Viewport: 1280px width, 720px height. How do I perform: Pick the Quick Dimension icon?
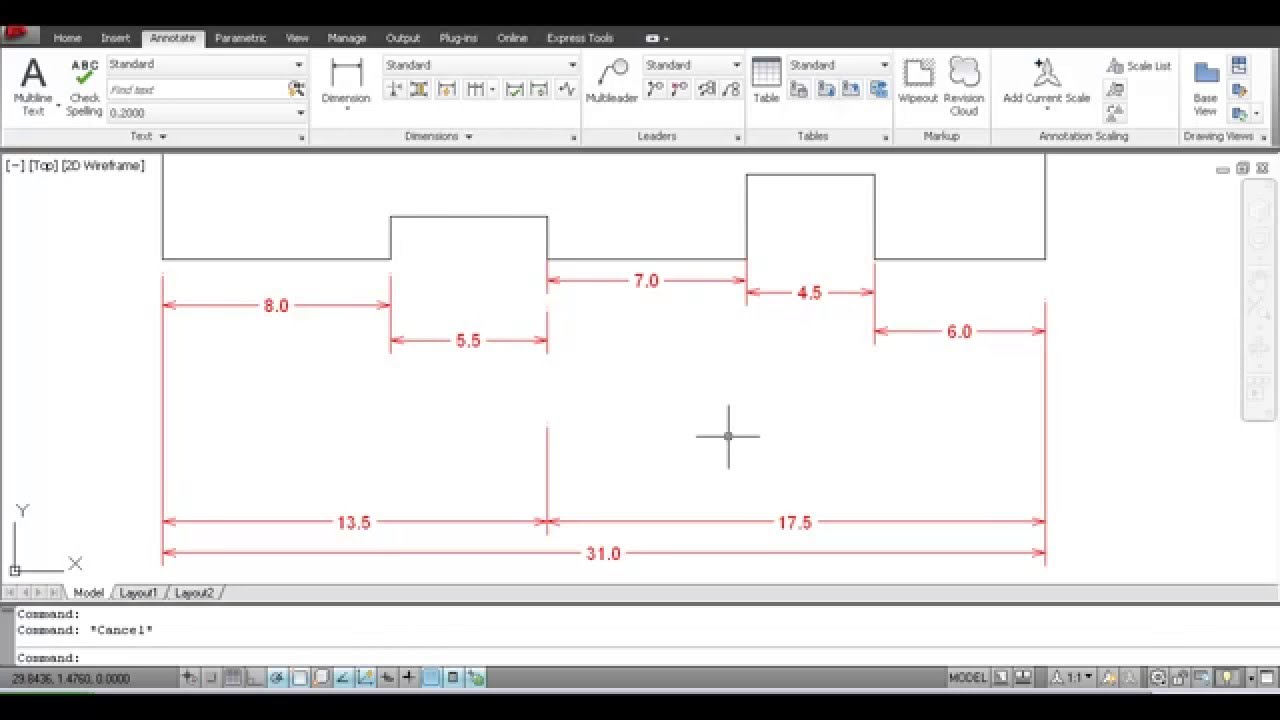[x=447, y=89]
